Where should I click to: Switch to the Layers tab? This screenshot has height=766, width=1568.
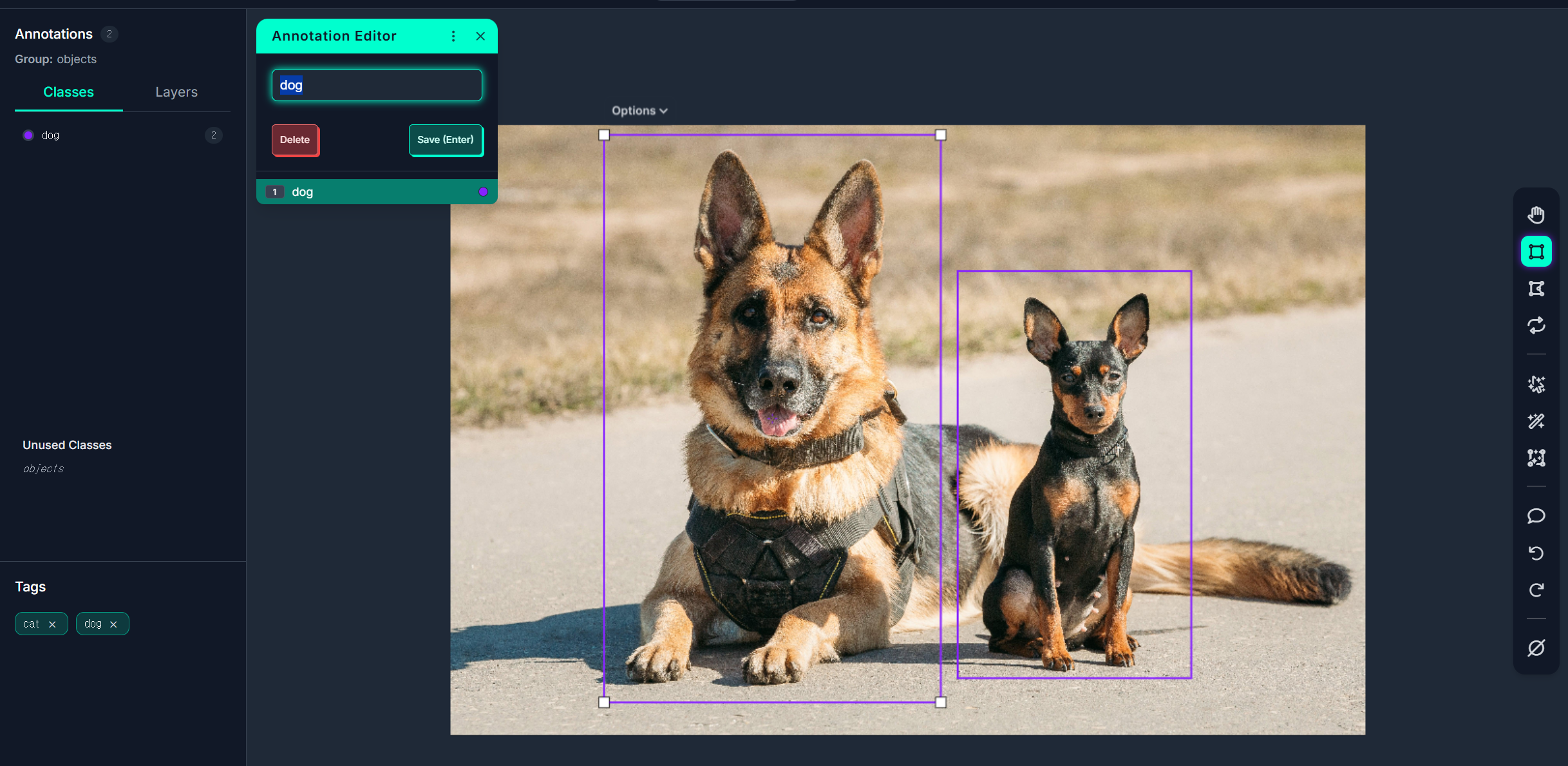pyautogui.click(x=176, y=92)
